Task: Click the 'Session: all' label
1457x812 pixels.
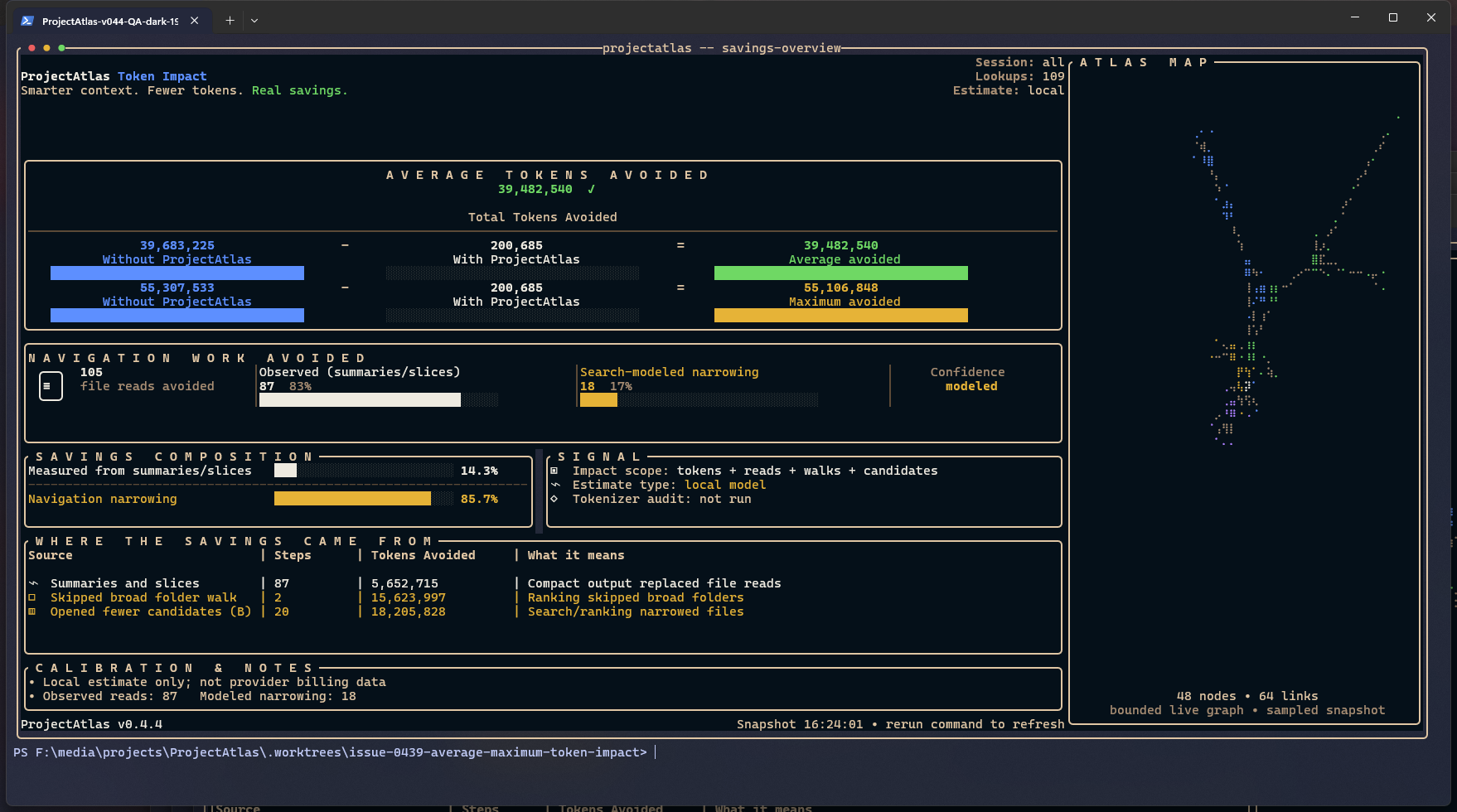Action: 1019,62
